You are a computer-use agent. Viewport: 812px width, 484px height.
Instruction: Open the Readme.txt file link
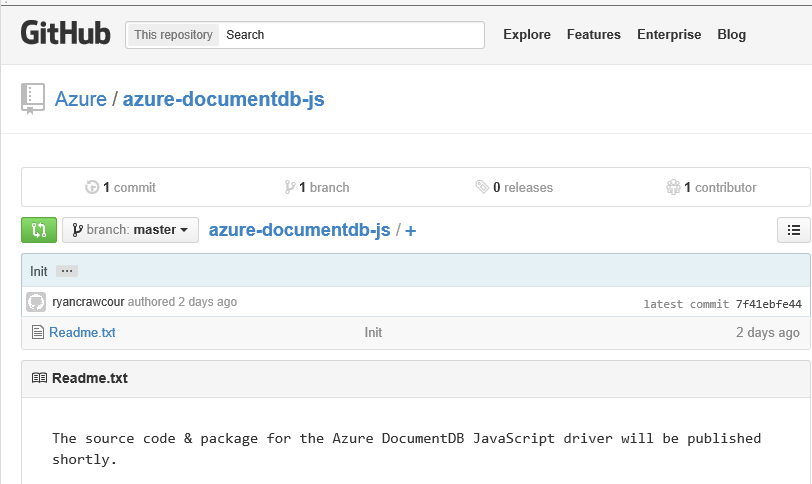[x=82, y=332]
